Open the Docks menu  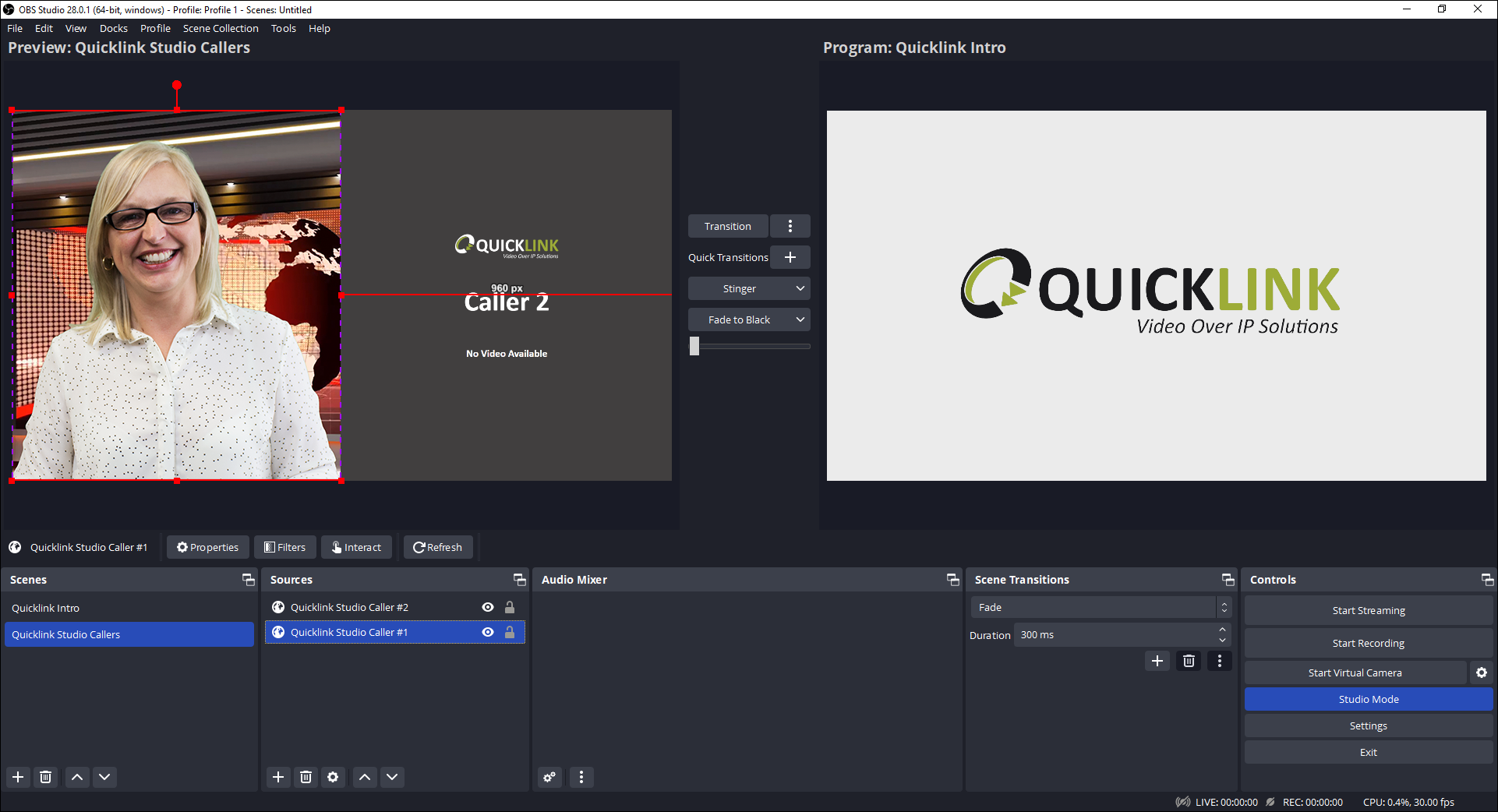pyautogui.click(x=114, y=28)
